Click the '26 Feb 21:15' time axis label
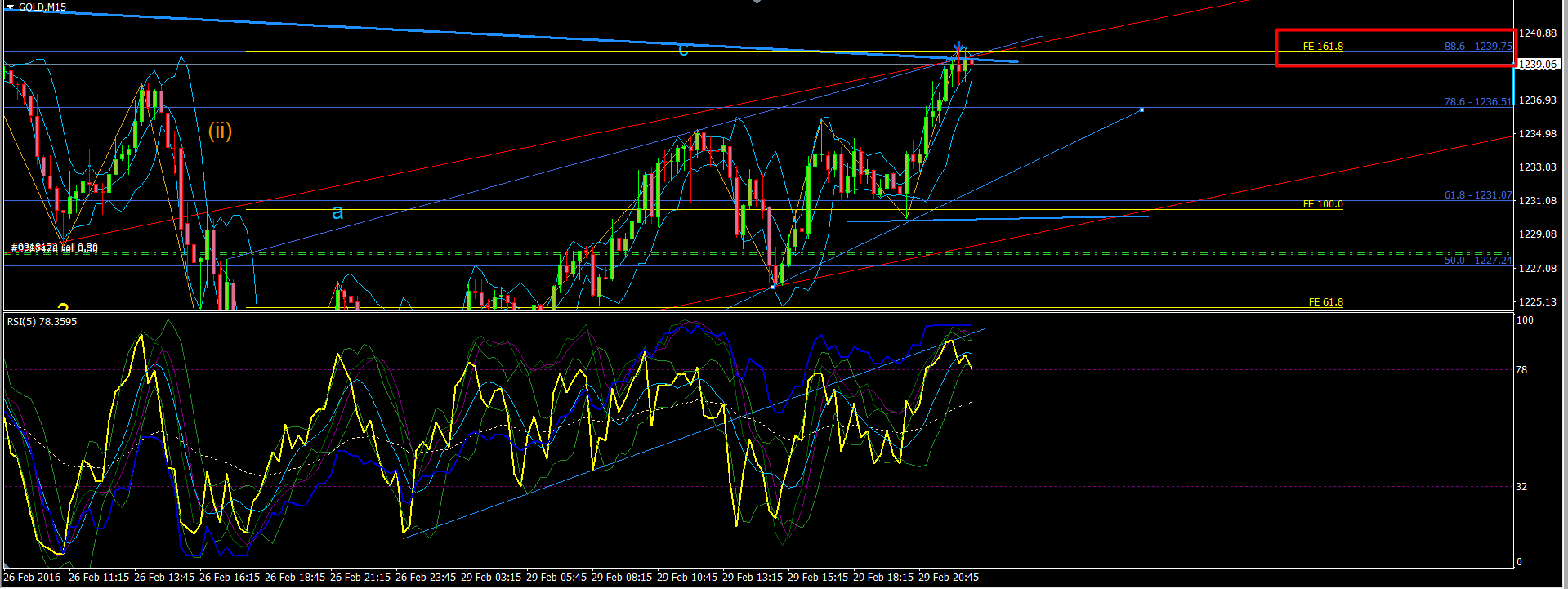 360,578
